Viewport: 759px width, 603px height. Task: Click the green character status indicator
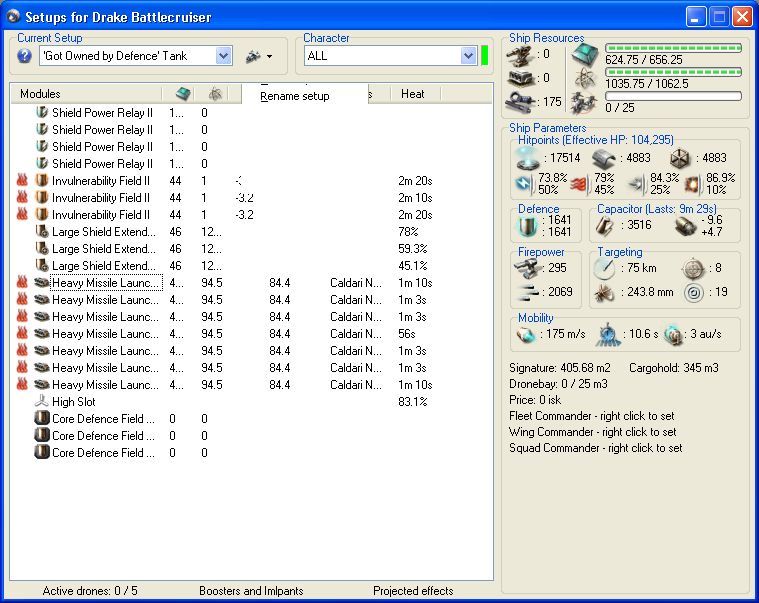pyautogui.click(x=484, y=56)
